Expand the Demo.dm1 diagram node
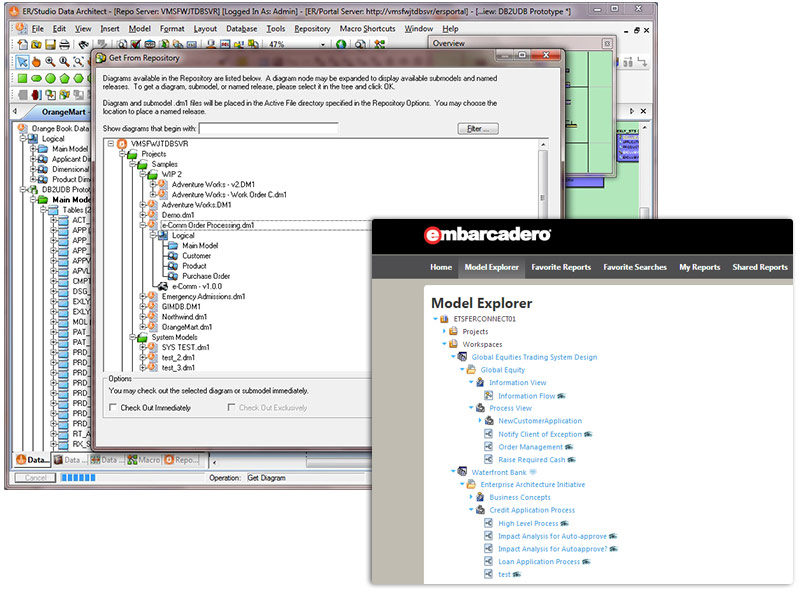The height and width of the screenshot is (592, 800). [143, 215]
